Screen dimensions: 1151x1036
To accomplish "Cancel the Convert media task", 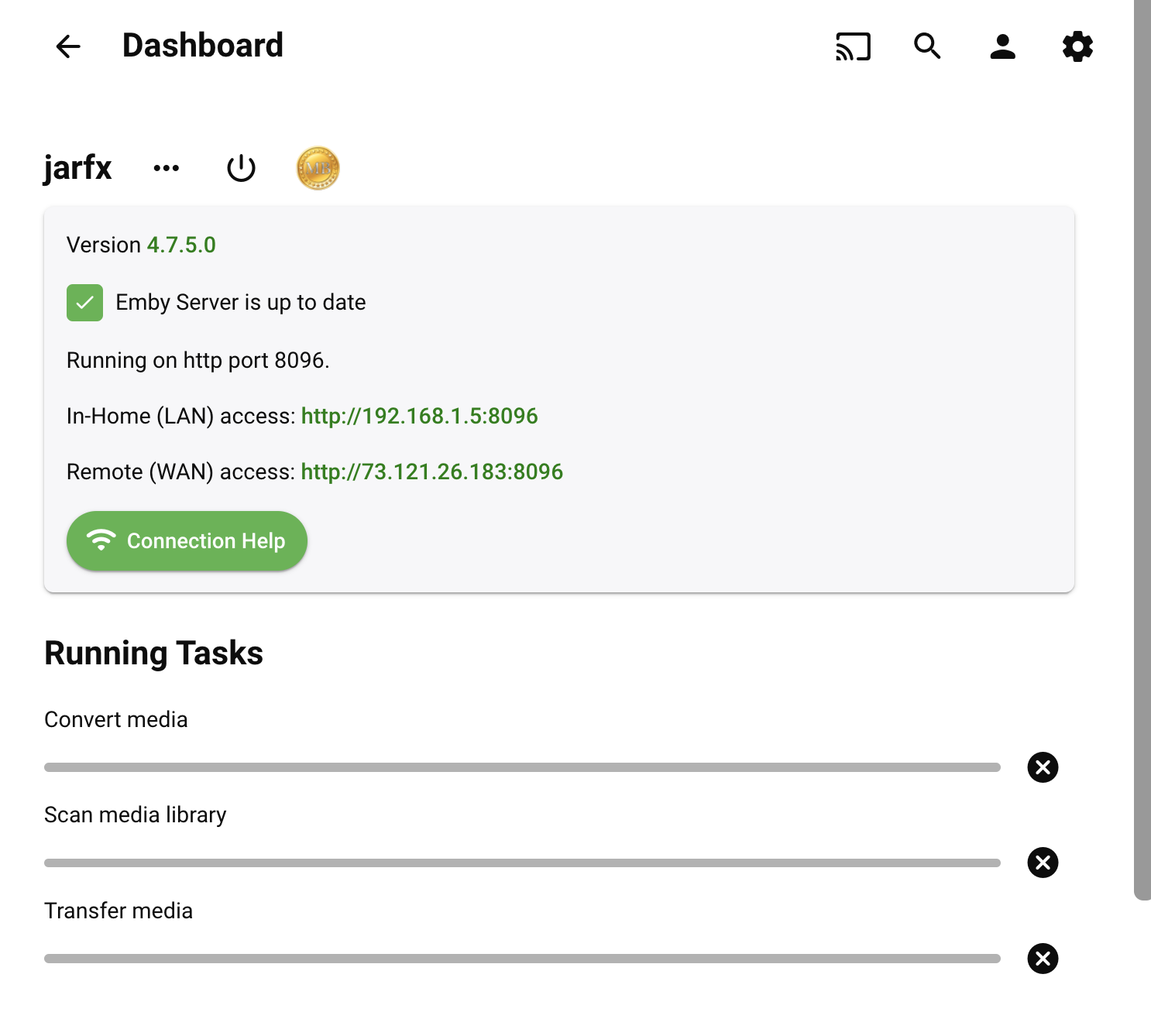I will [x=1043, y=767].
